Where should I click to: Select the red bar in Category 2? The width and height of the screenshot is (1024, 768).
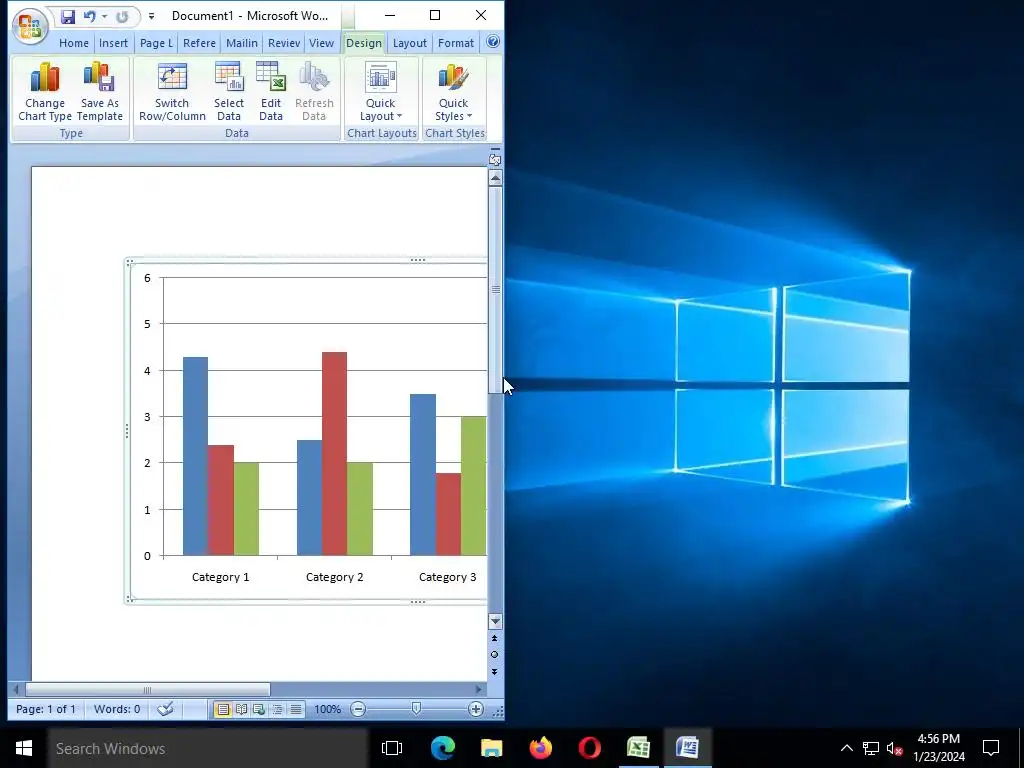click(334, 454)
